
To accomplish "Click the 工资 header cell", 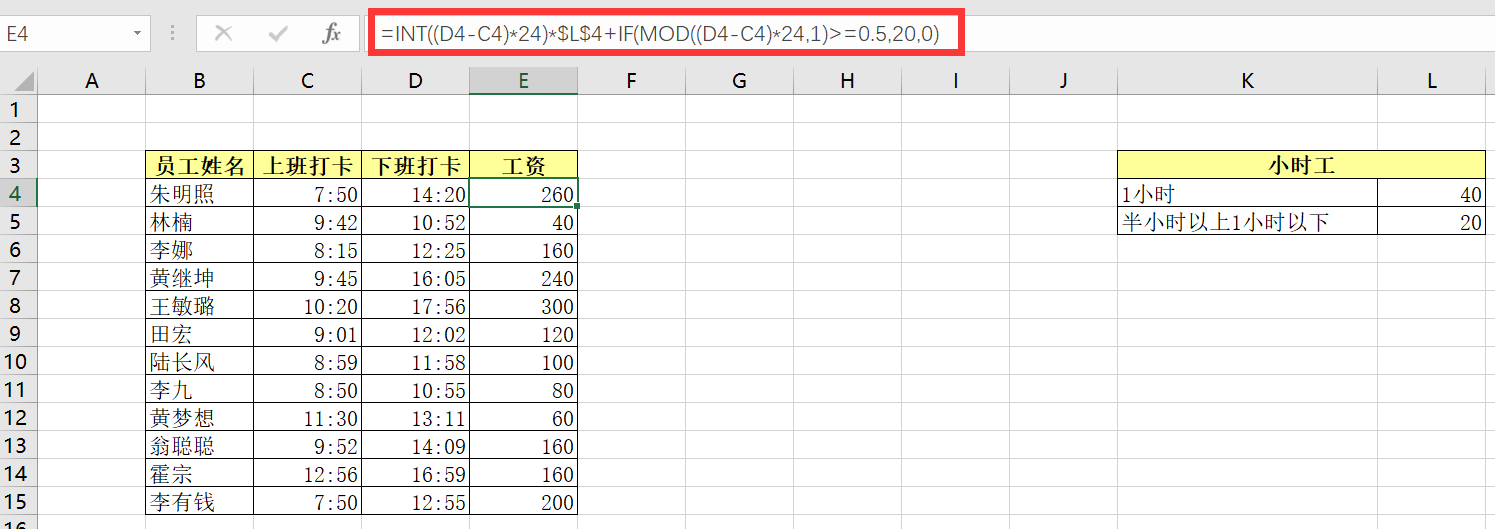I will coord(524,165).
